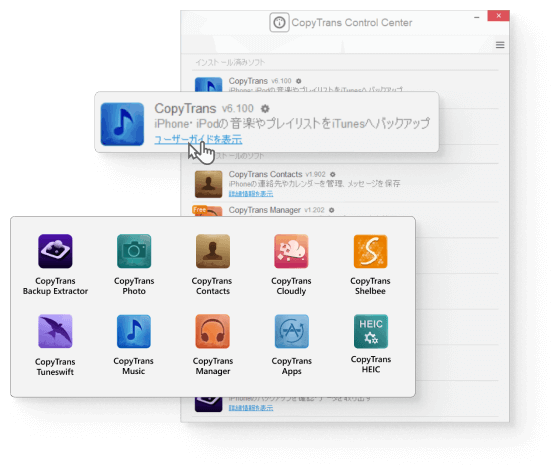Launch CopyTrans Manager headphones icon
This screenshot has width=560, height=473.
pyautogui.click(x=212, y=331)
